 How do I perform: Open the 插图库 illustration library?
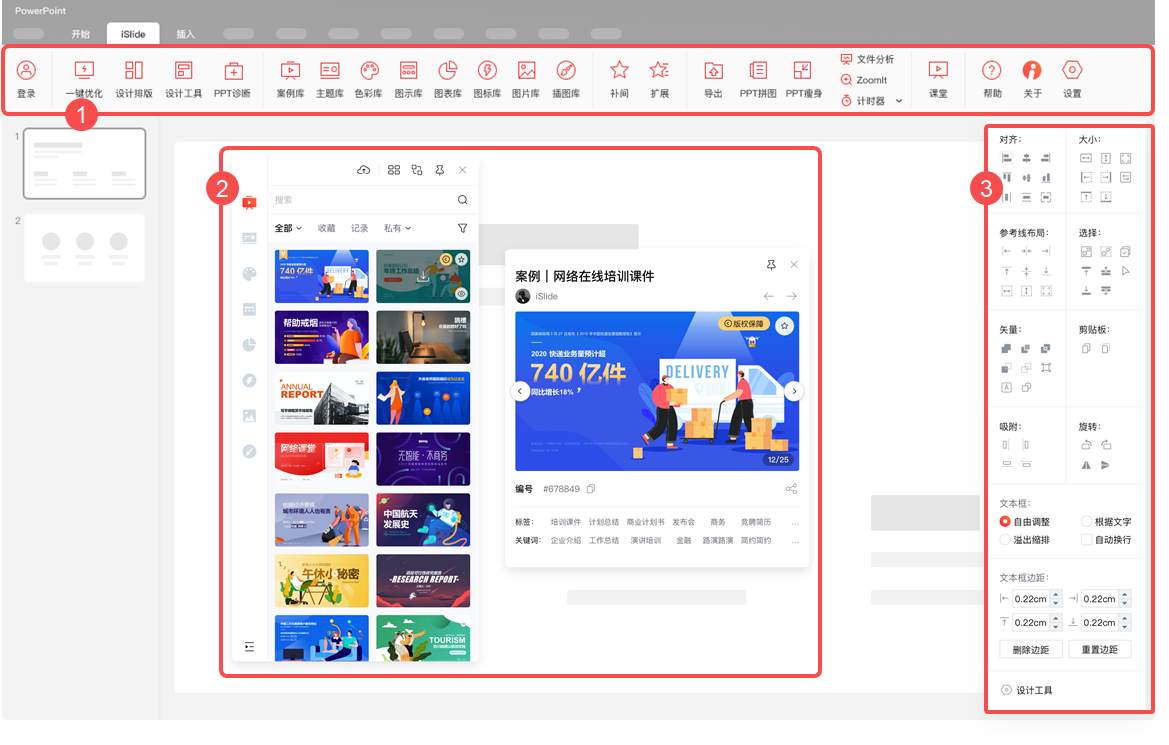point(566,79)
